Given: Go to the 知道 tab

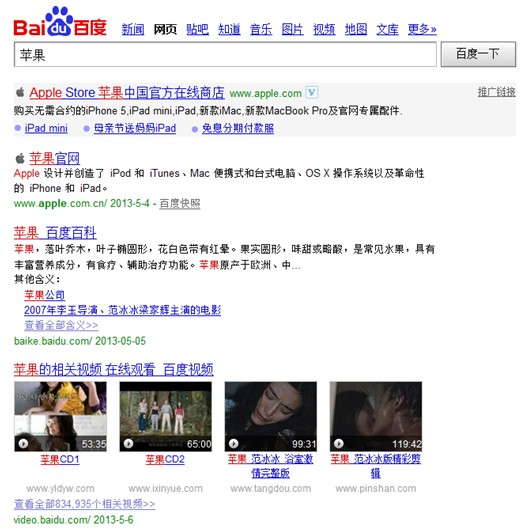Looking at the screenshot, I should pos(229,29).
